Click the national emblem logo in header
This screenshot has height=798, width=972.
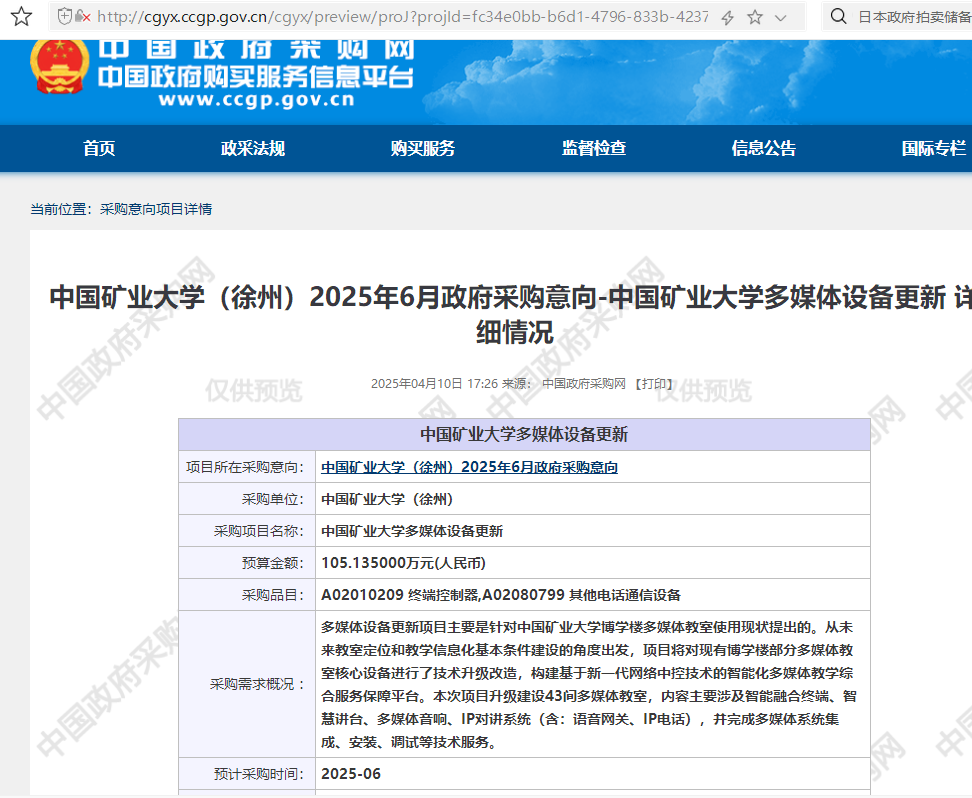(x=60, y=66)
